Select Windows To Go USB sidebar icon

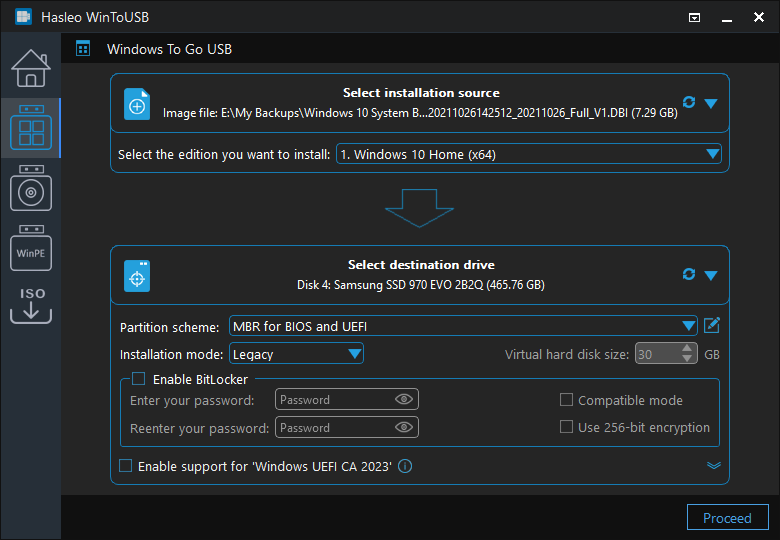click(x=31, y=127)
